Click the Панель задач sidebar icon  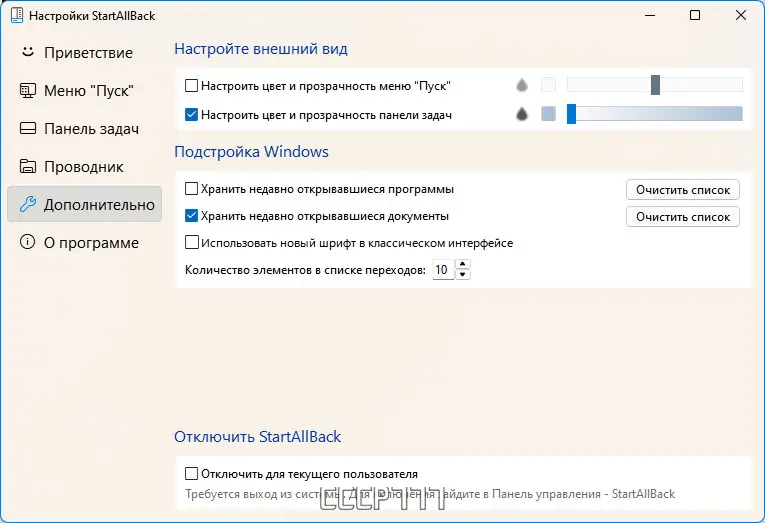click(x=28, y=129)
